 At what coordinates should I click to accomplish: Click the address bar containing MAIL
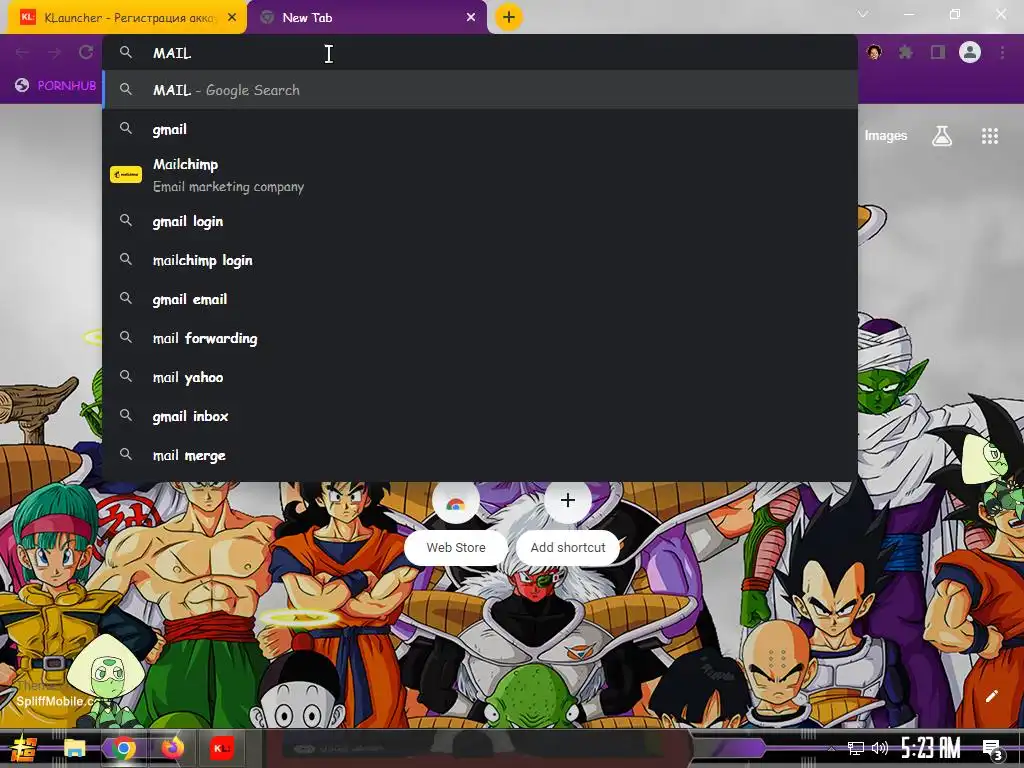click(479, 53)
